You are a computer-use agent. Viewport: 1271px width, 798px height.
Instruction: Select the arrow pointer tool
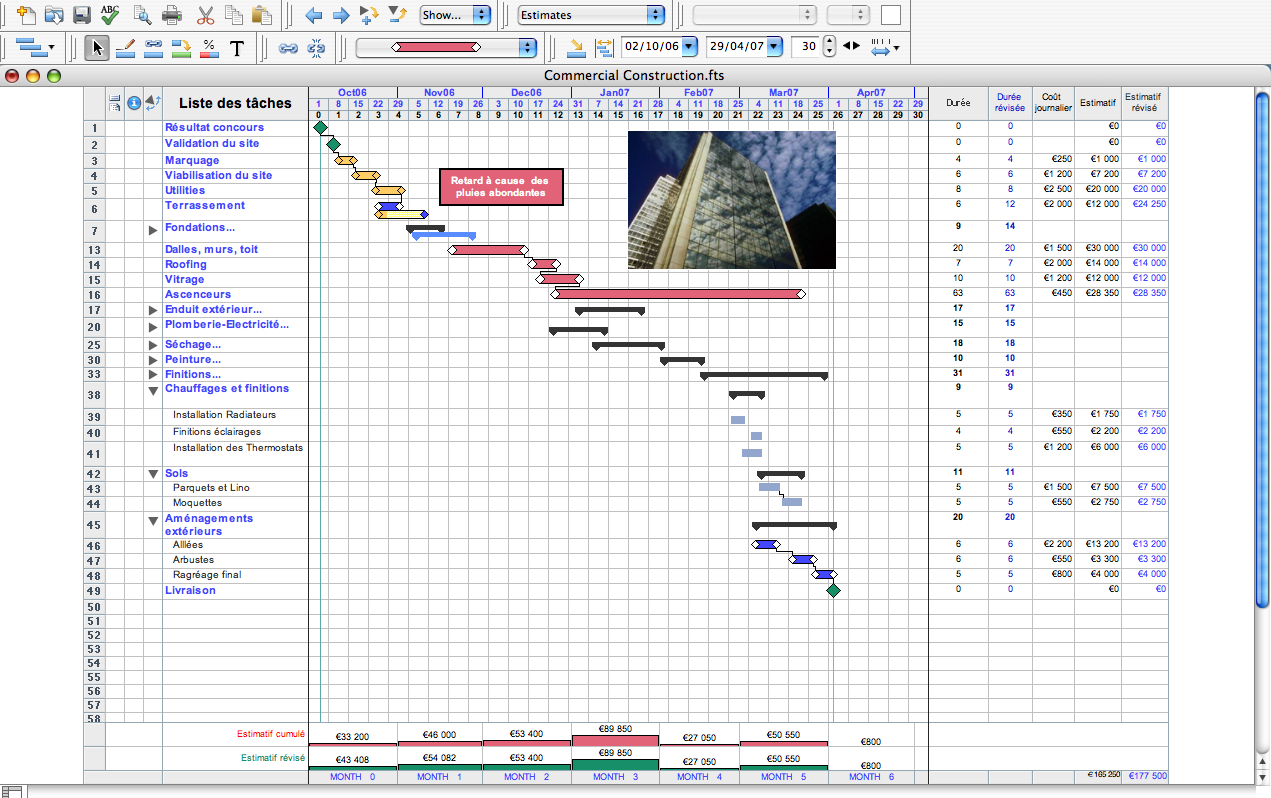pos(97,47)
